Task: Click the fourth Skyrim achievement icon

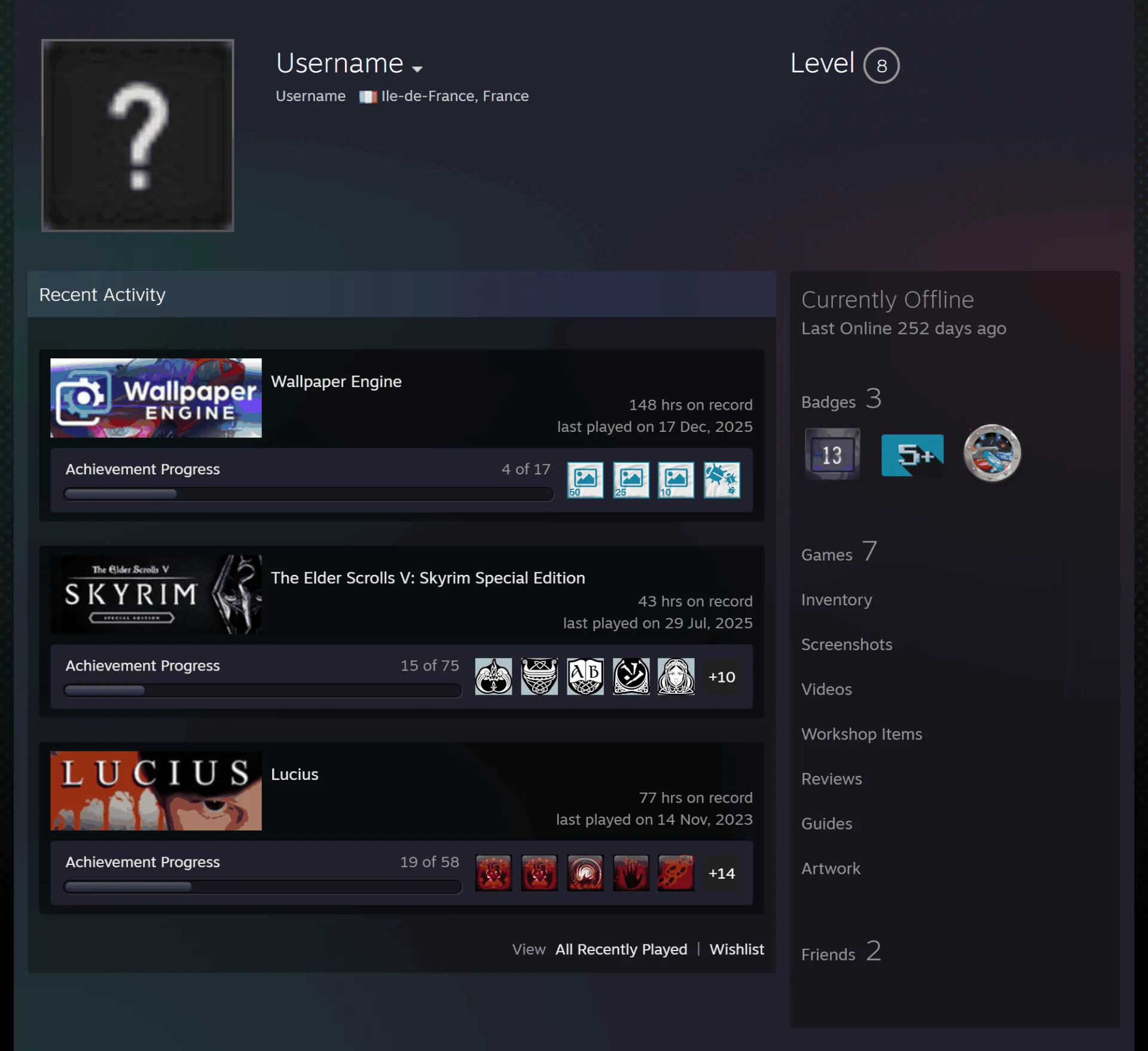Action: click(x=631, y=677)
